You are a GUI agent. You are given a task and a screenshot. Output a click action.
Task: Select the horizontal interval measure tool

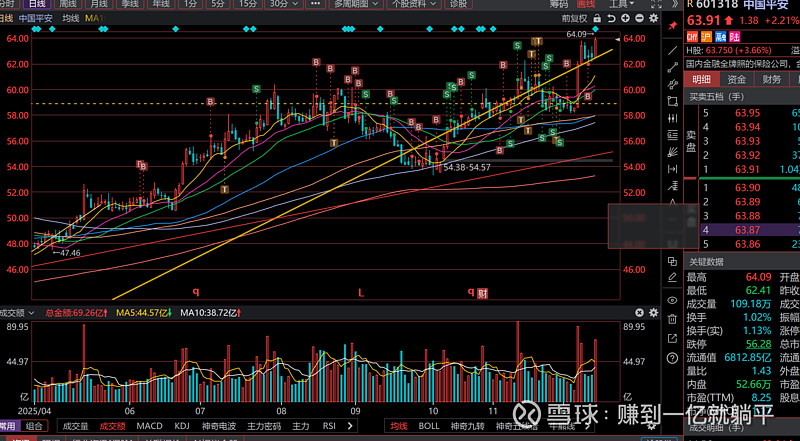tap(672, 169)
